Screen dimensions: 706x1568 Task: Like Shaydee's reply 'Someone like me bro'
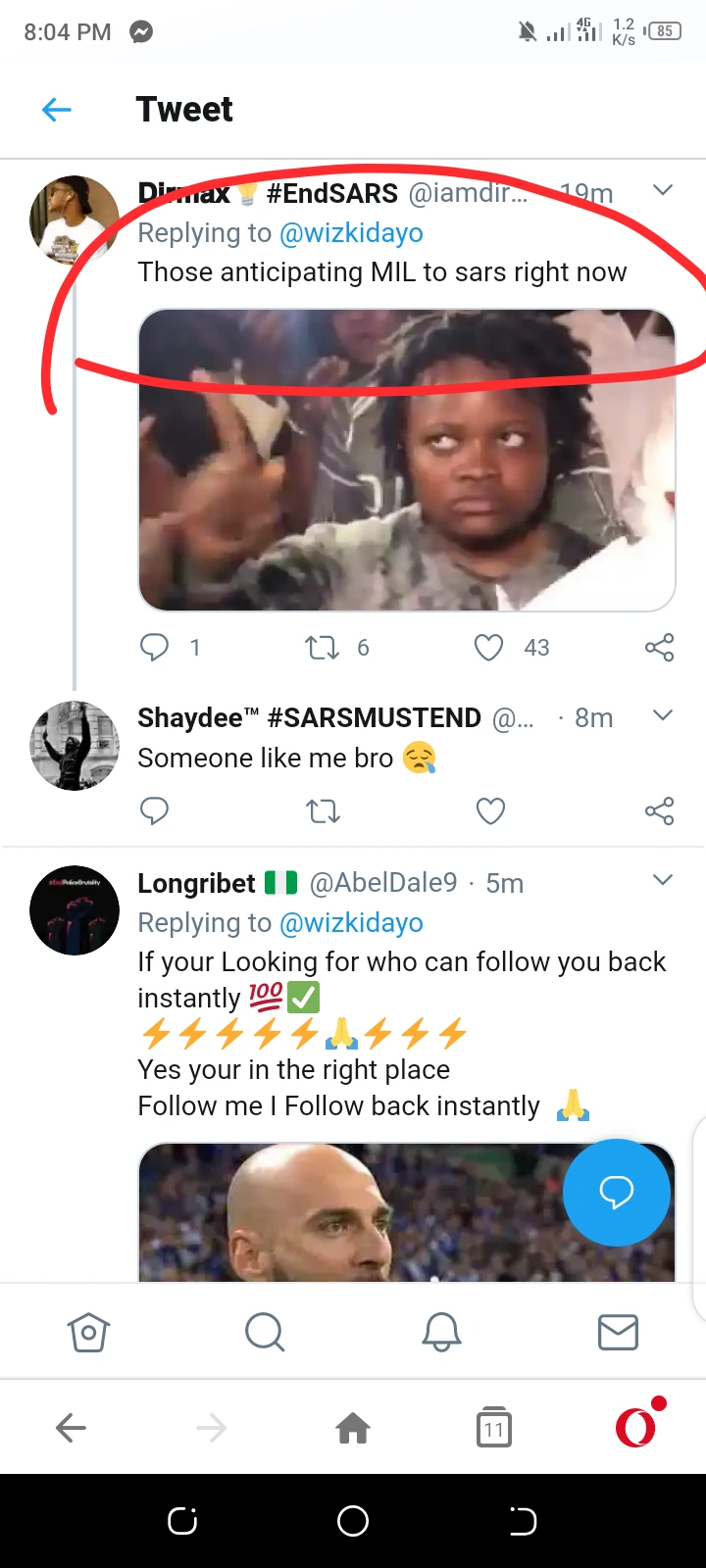pyautogui.click(x=490, y=811)
